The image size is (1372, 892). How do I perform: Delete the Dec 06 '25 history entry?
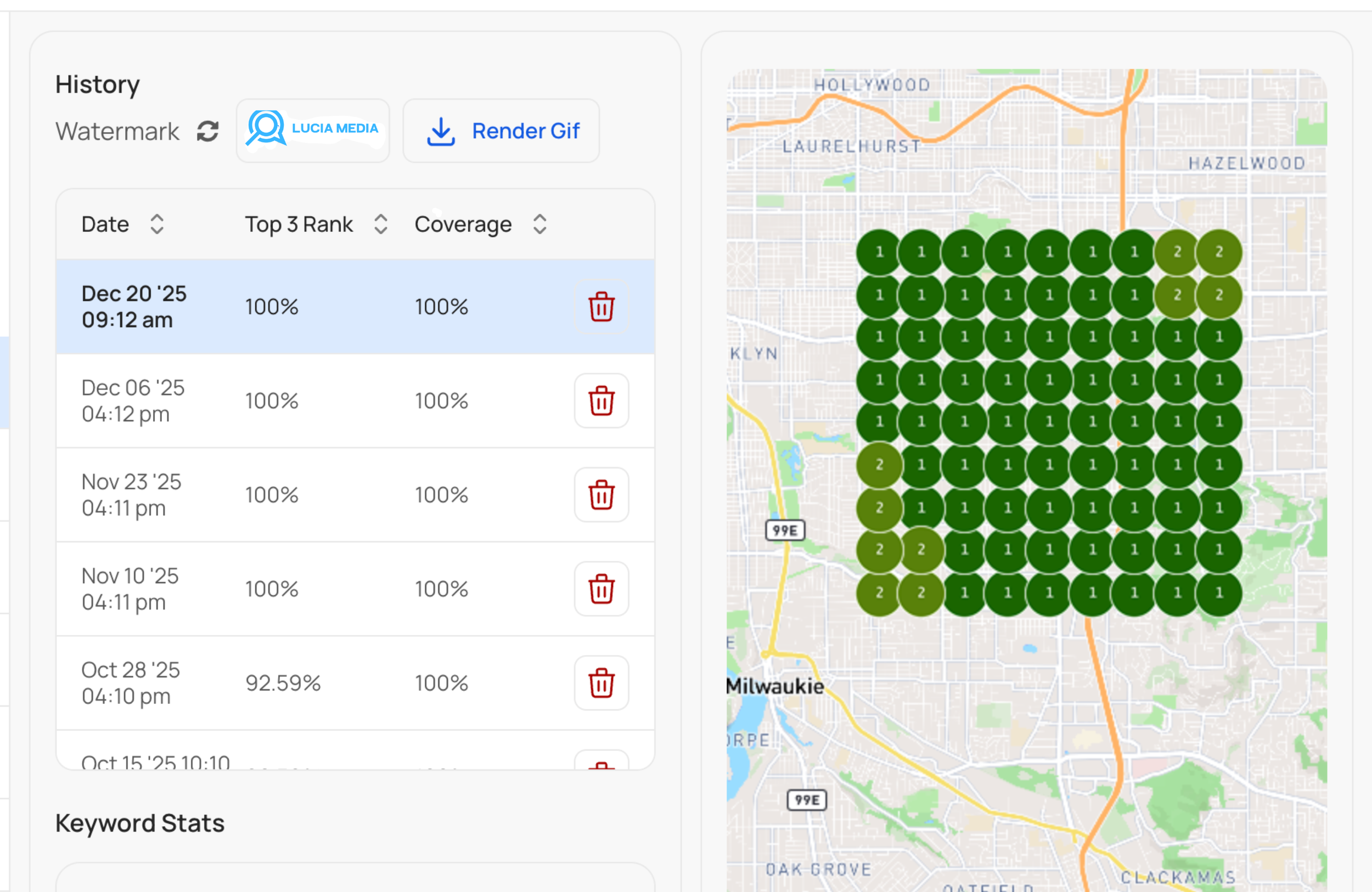[601, 400]
